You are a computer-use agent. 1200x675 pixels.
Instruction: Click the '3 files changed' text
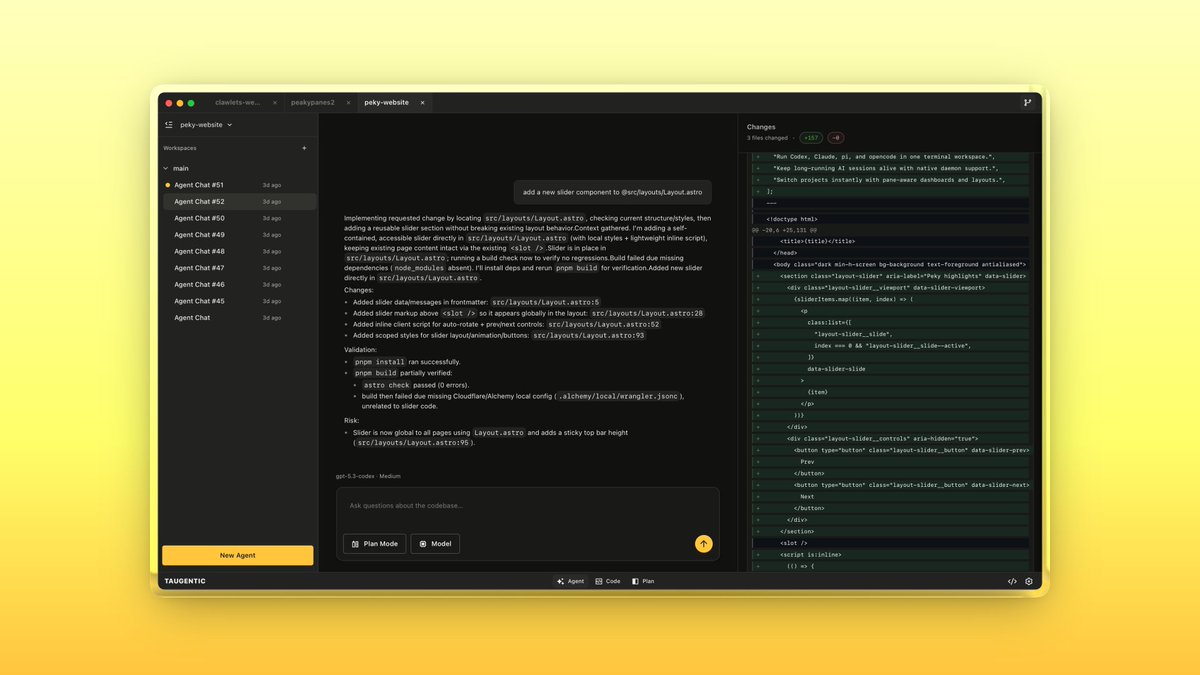pos(767,138)
